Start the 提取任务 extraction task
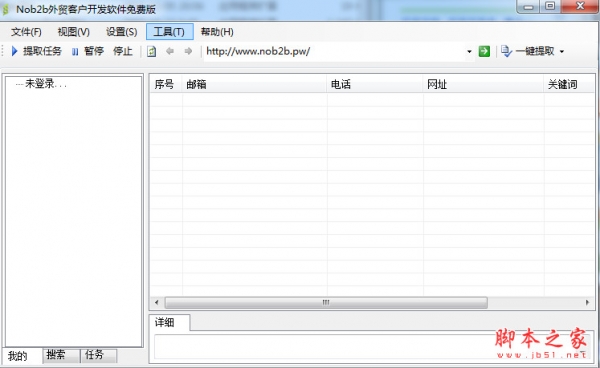The height and width of the screenshot is (368, 600). [37, 51]
